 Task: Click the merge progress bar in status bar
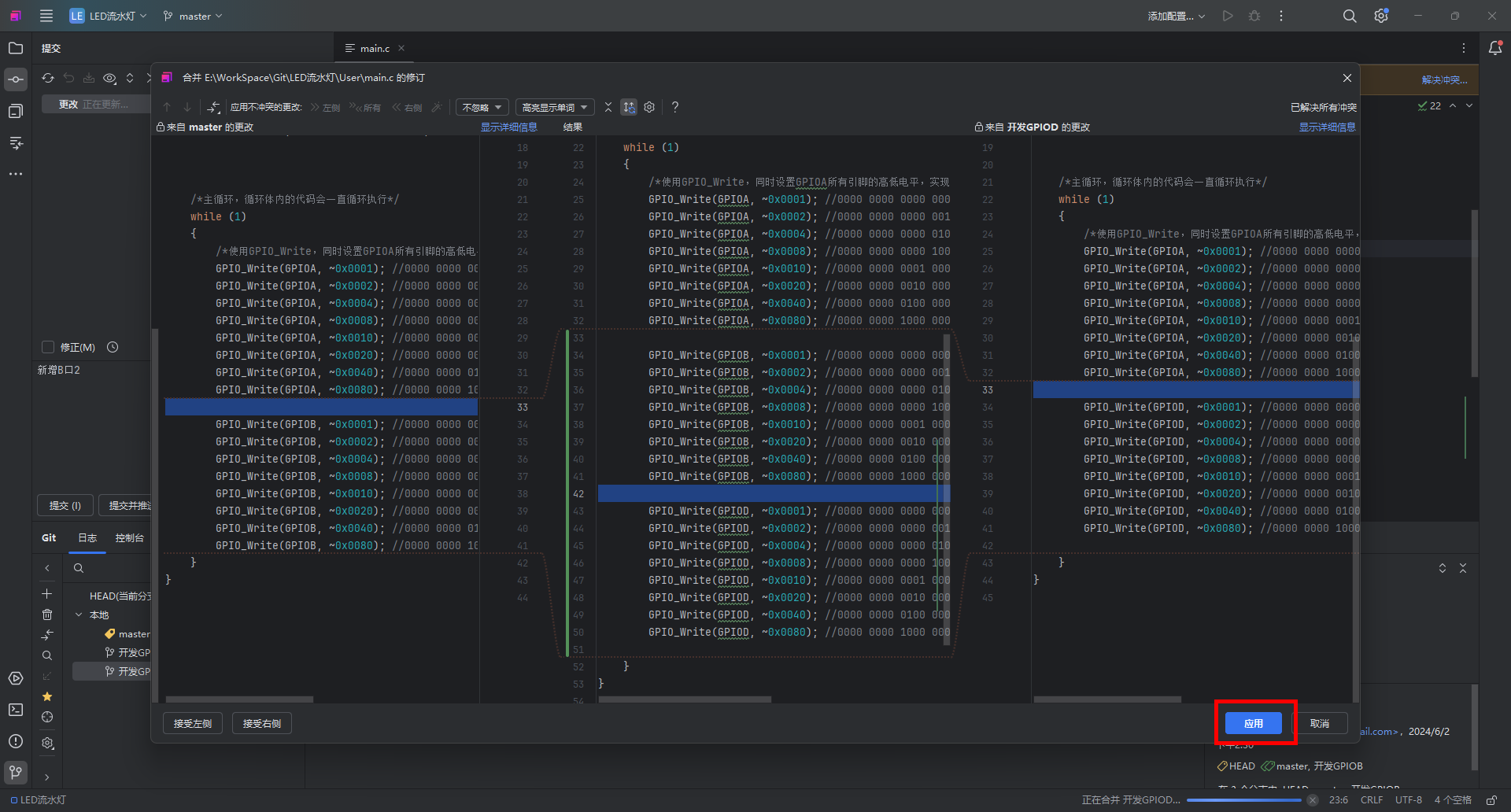pos(1243,800)
